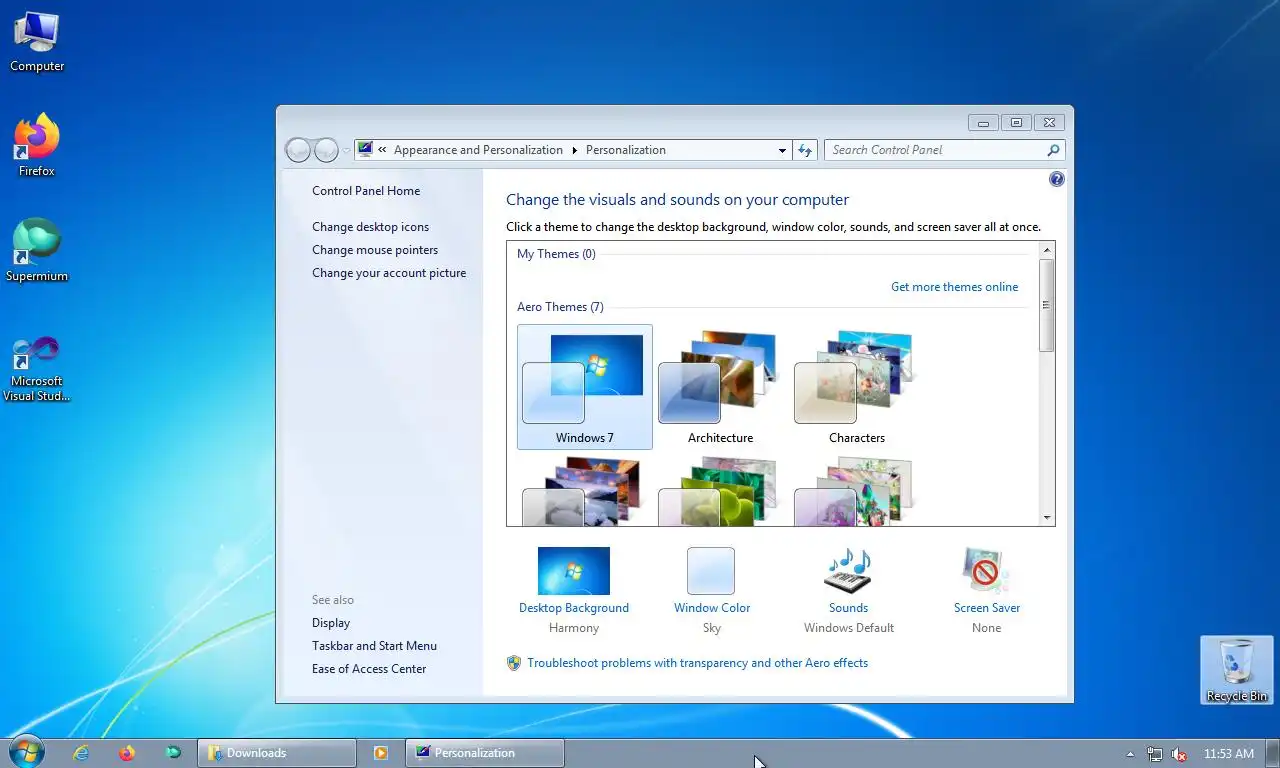Click the Window Color Sky swatch
Image resolution: width=1280 pixels, height=768 pixels.
(x=711, y=571)
